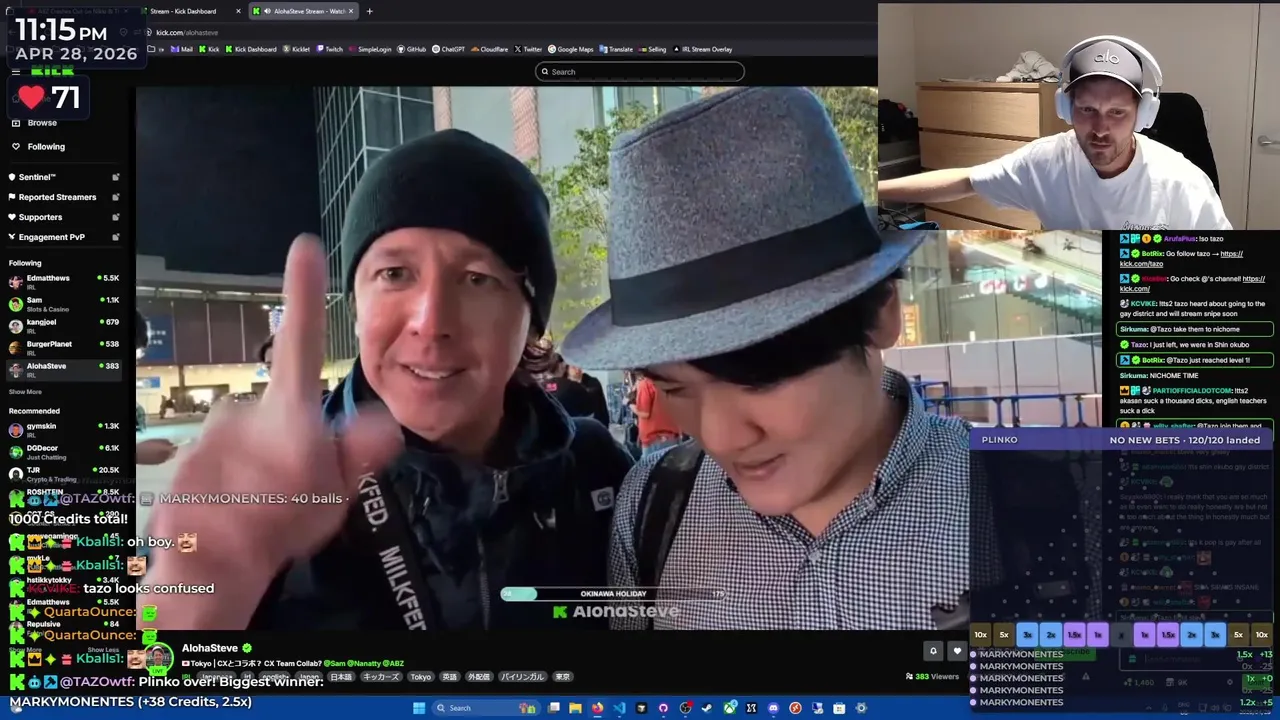Image resolution: width=1280 pixels, height=720 pixels.
Task: Click the Browse label in sidebar
Action: [x=42, y=122]
